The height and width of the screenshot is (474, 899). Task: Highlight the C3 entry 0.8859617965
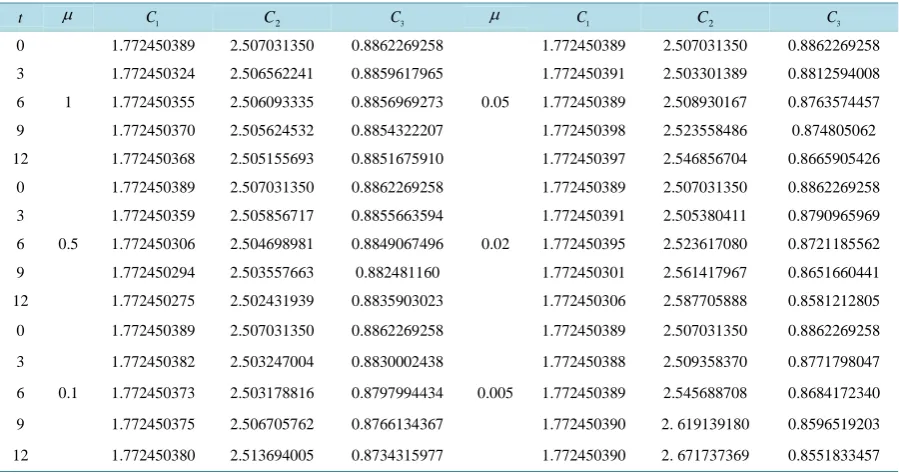coord(397,74)
